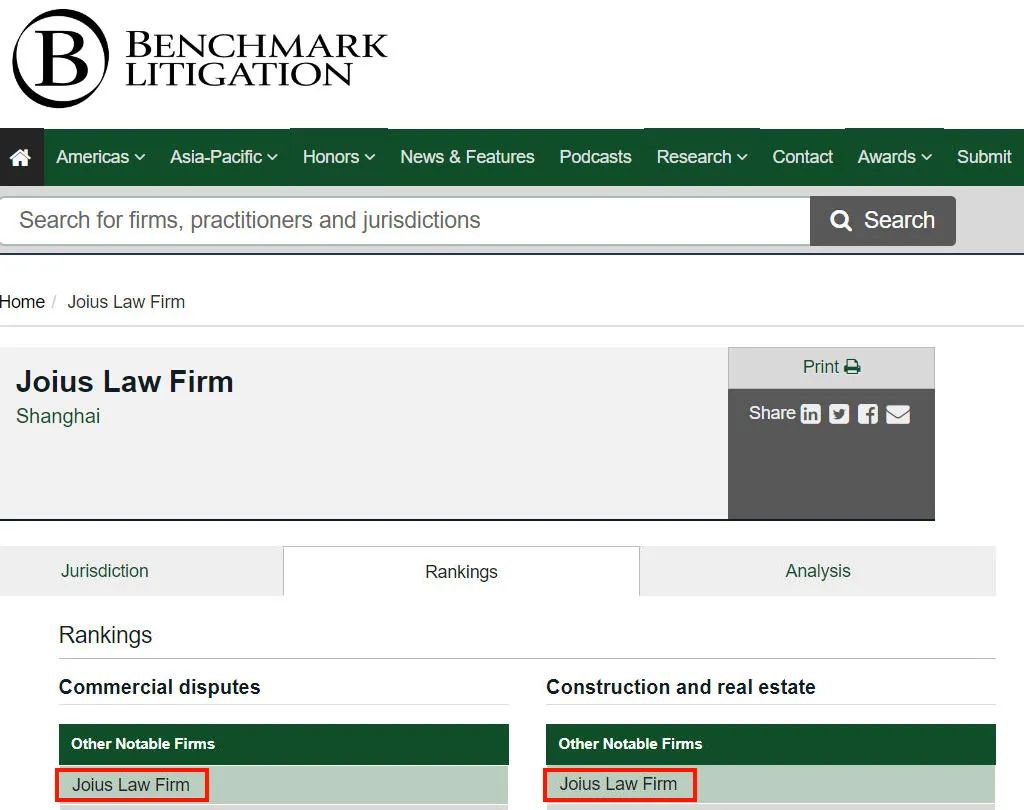Expand the Awards dropdown menu

point(895,157)
